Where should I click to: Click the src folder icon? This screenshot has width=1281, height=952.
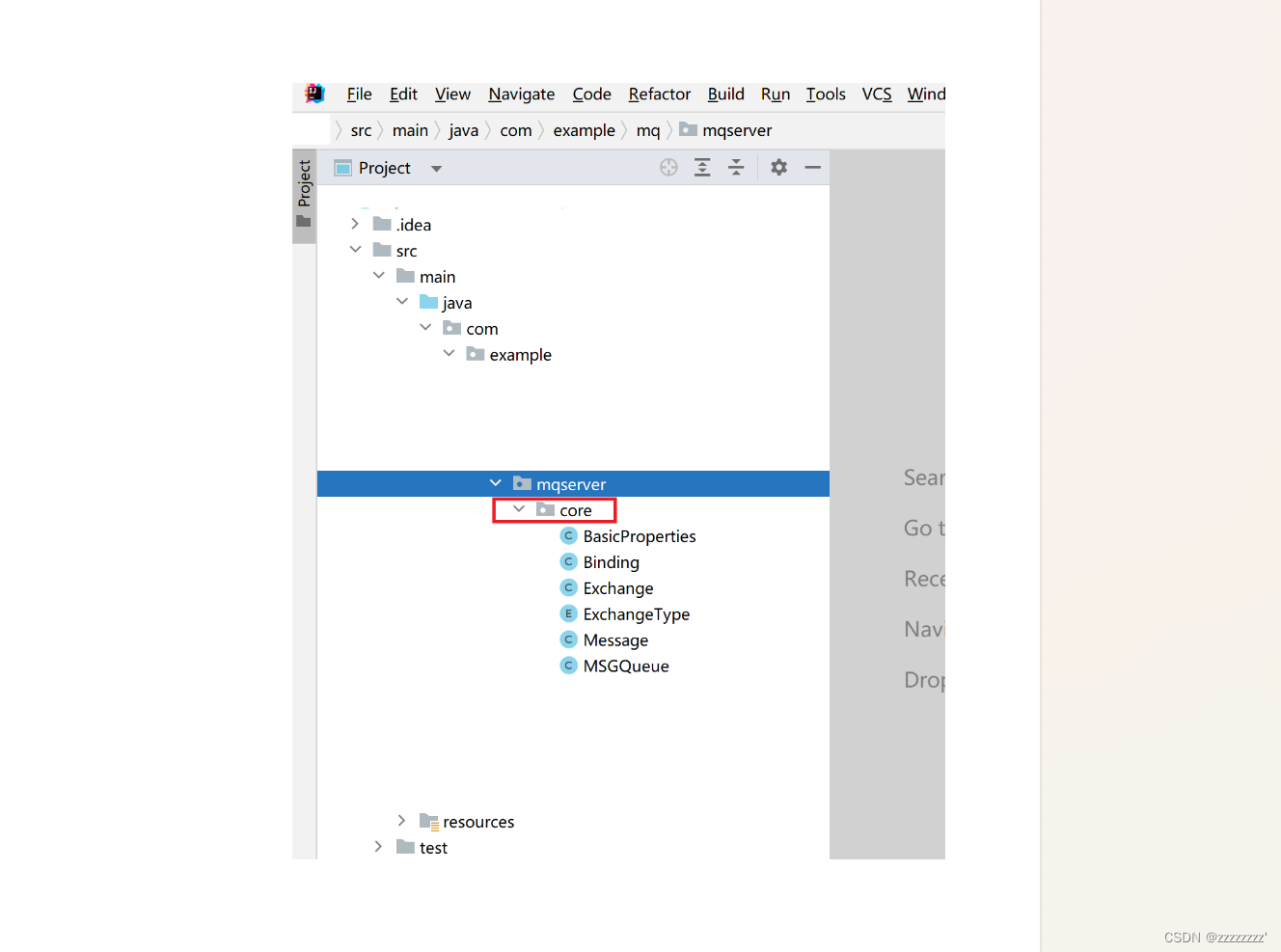pyautogui.click(x=382, y=250)
